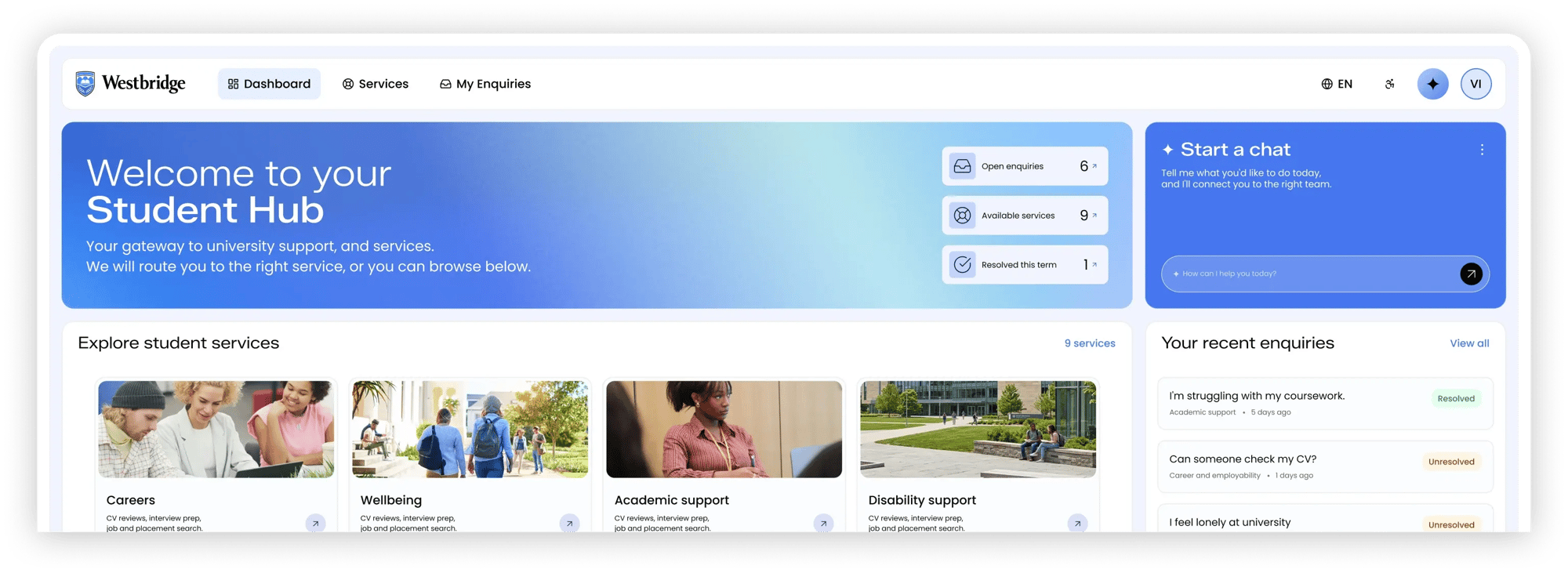Click the Academic support card arrow icon
Screen dimensions: 1568x573
point(823,523)
